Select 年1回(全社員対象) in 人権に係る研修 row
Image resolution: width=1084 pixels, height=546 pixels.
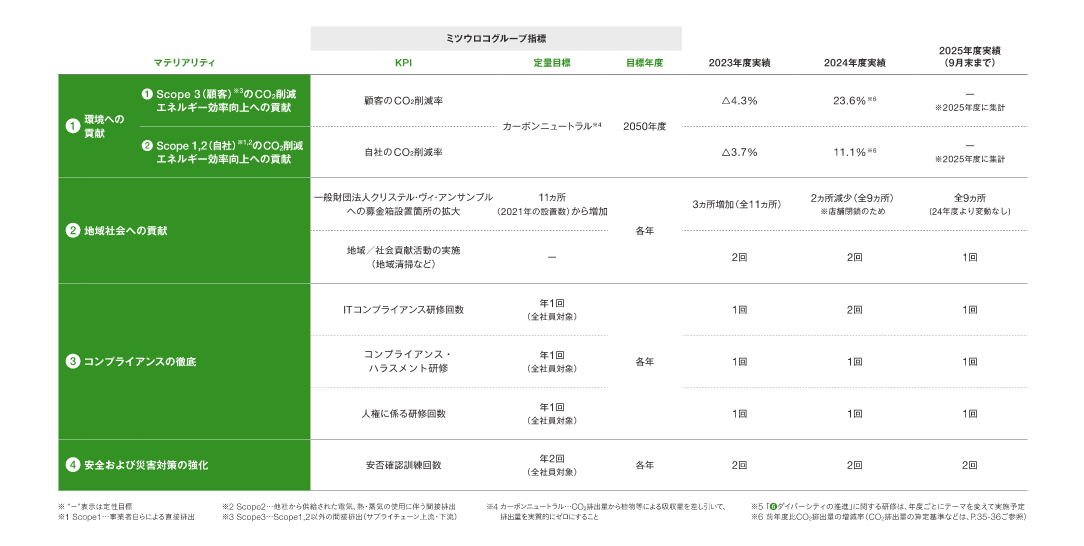[x=552, y=413]
